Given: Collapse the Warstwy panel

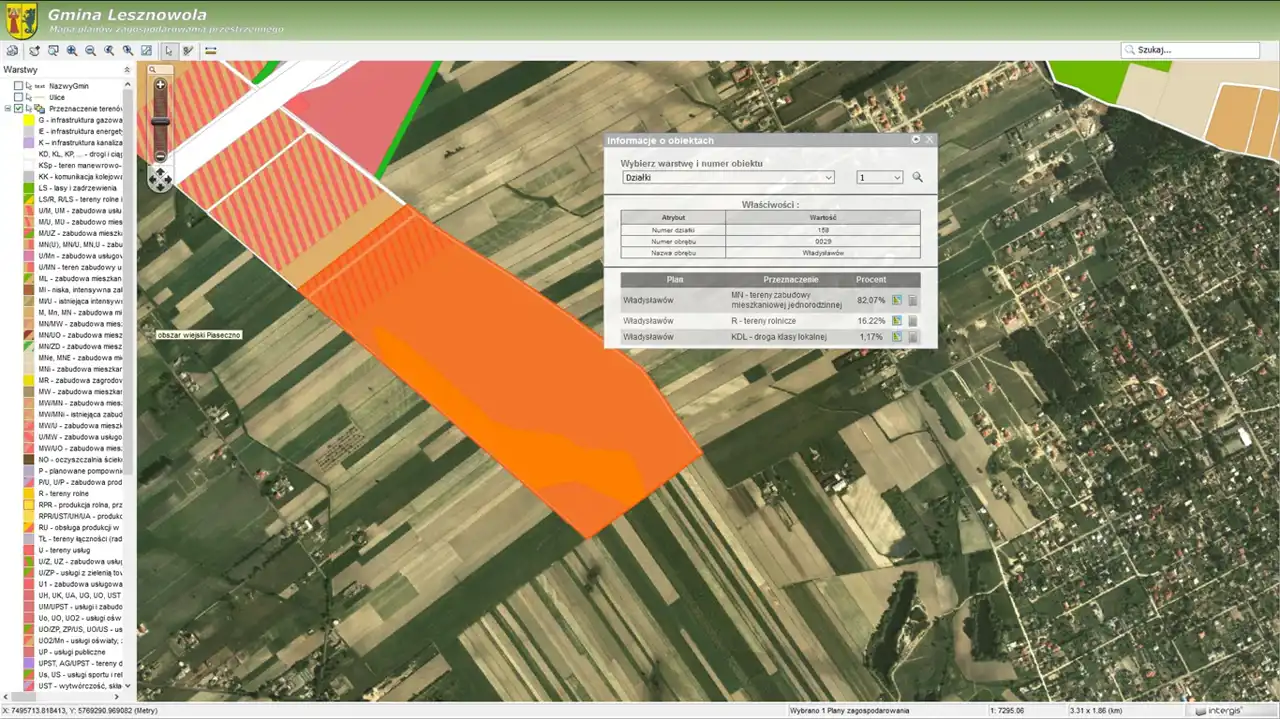Looking at the screenshot, I should [x=126, y=70].
